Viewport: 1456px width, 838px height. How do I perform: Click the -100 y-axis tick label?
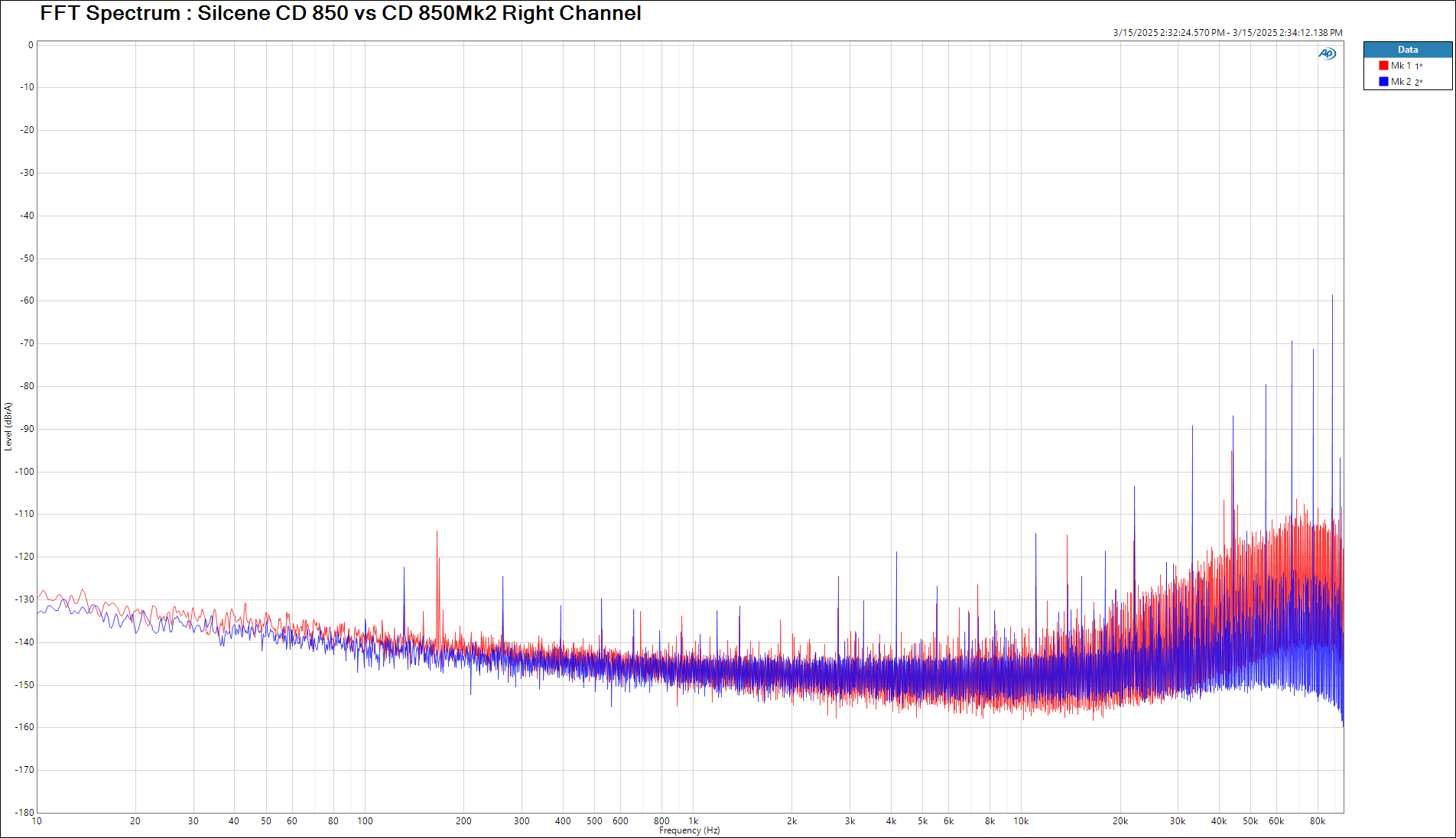[x=25, y=472]
